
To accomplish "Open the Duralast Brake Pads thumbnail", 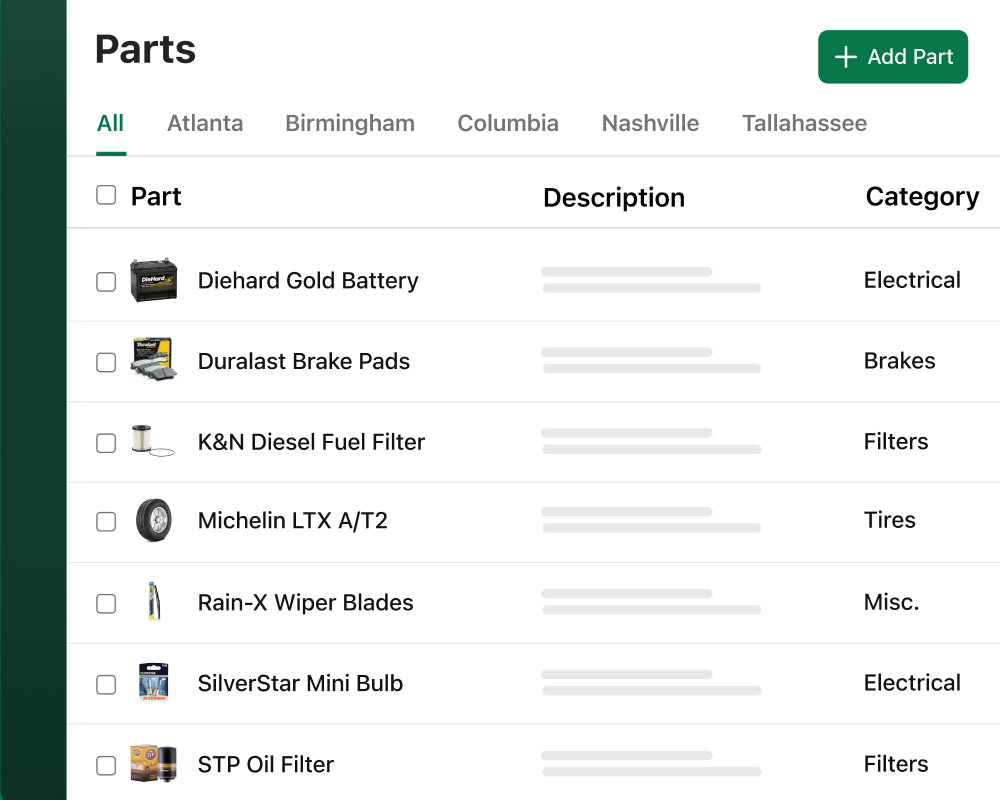I will click(154, 360).
